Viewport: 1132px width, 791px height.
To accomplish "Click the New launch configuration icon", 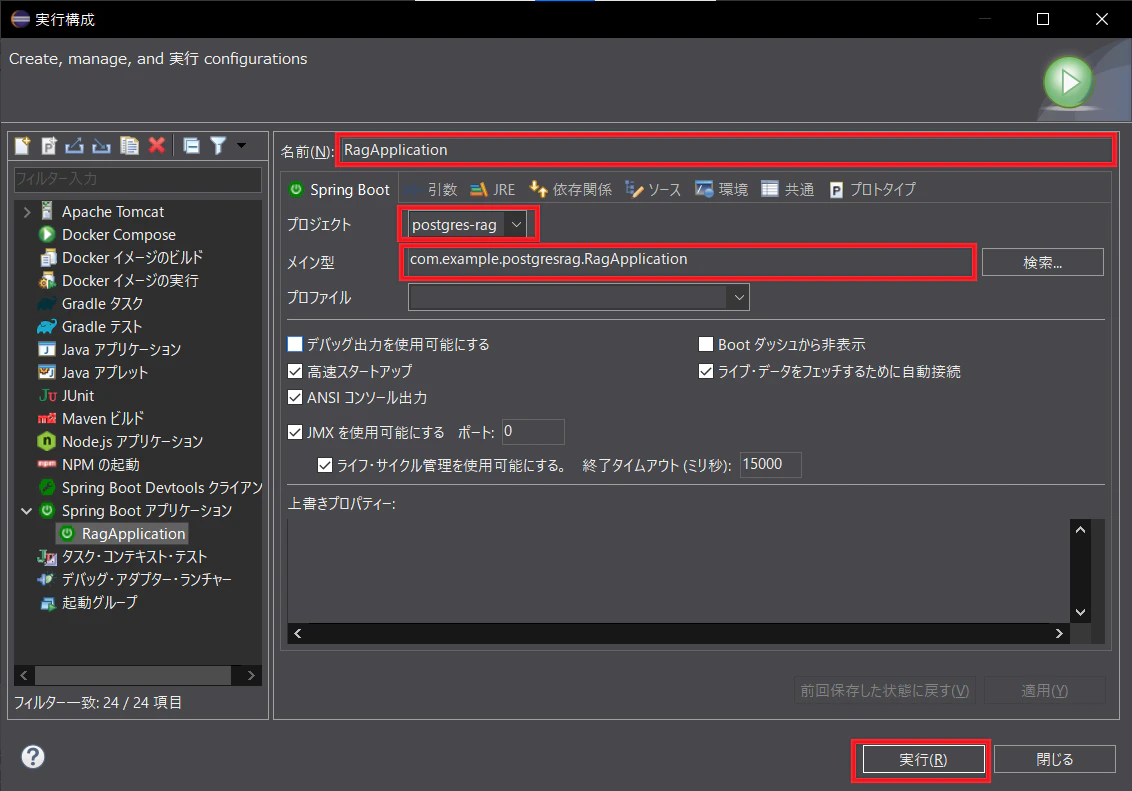I will pos(22,146).
